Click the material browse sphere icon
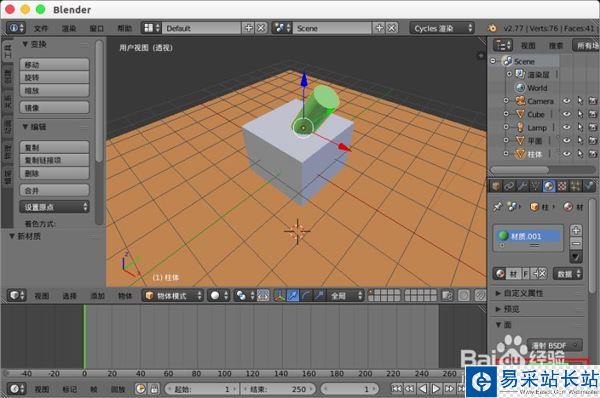Screen dimensions: 600x398 click(x=500, y=274)
